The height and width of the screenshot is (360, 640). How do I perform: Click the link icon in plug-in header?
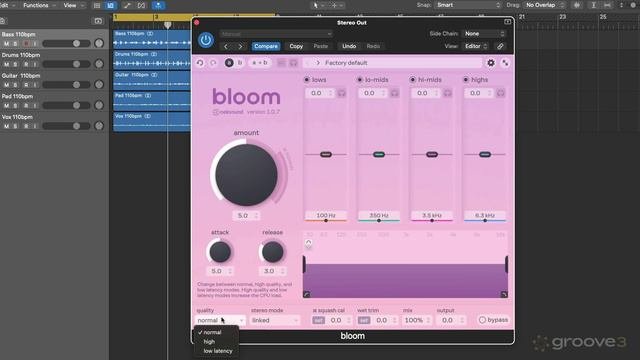tap(500, 46)
